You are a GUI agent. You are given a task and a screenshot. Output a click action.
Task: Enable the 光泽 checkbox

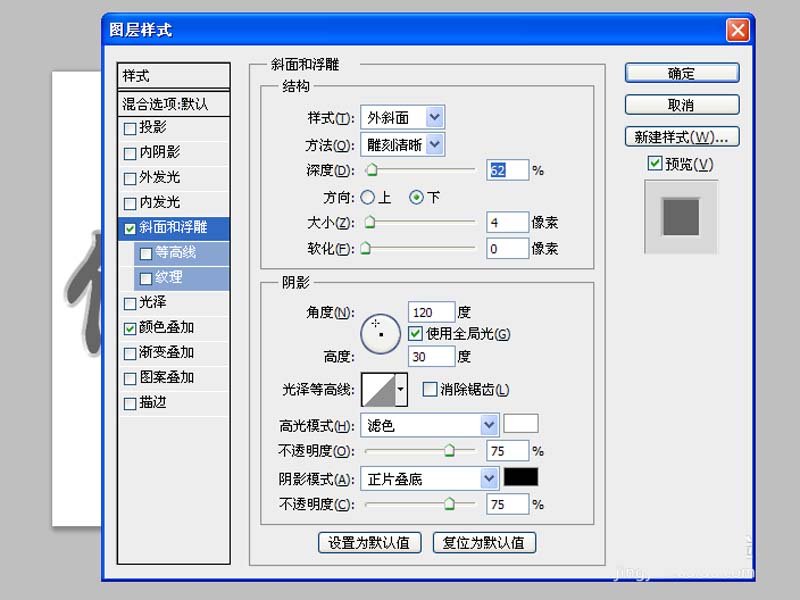pos(130,303)
